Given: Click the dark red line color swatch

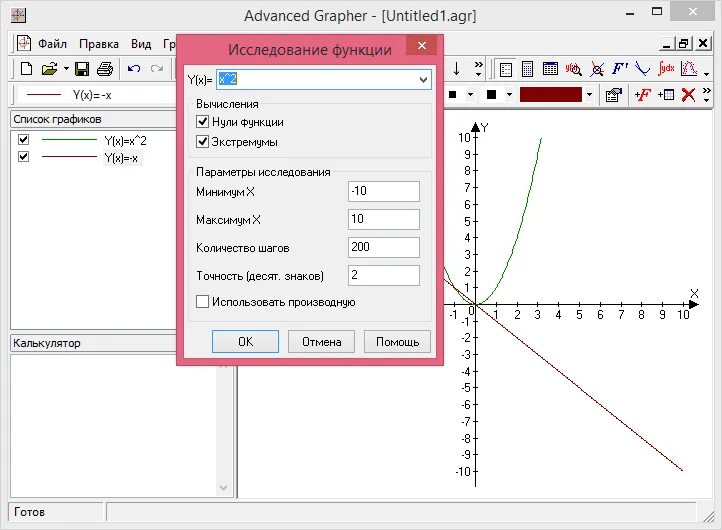Looking at the screenshot, I should (551, 95).
